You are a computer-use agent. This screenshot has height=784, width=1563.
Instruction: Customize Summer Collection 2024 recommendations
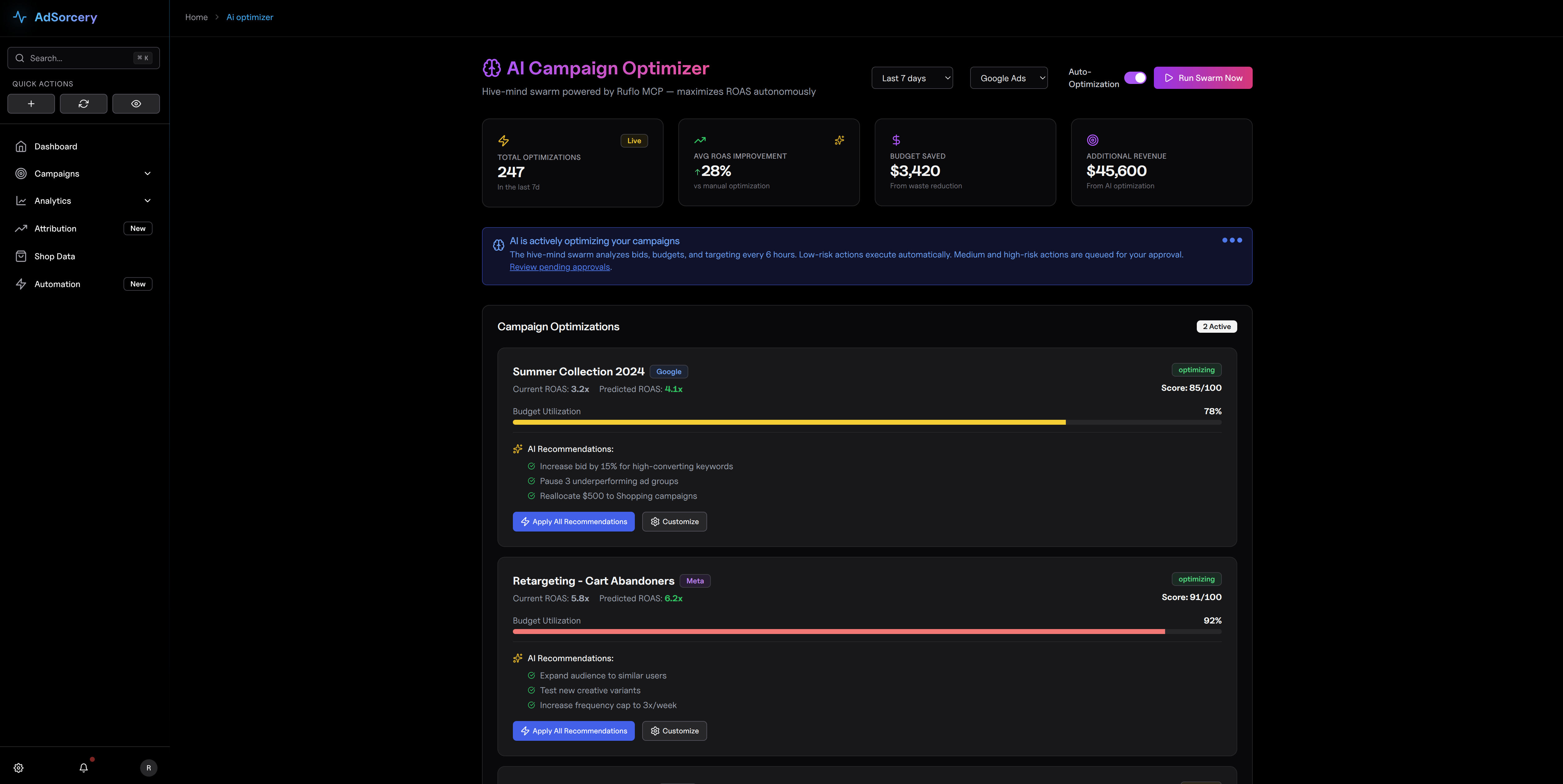coord(674,521)
